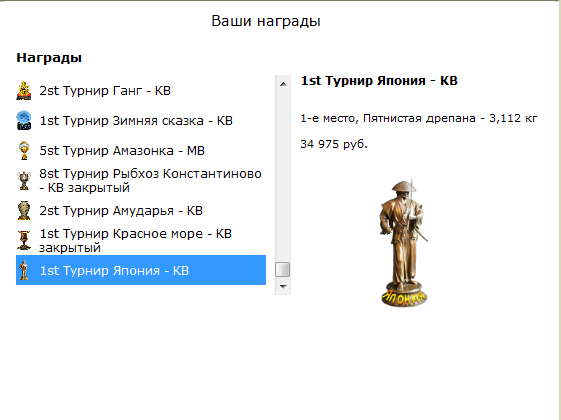
Task: Click the awards list scrollbar thumb
Action: point(282,270)
